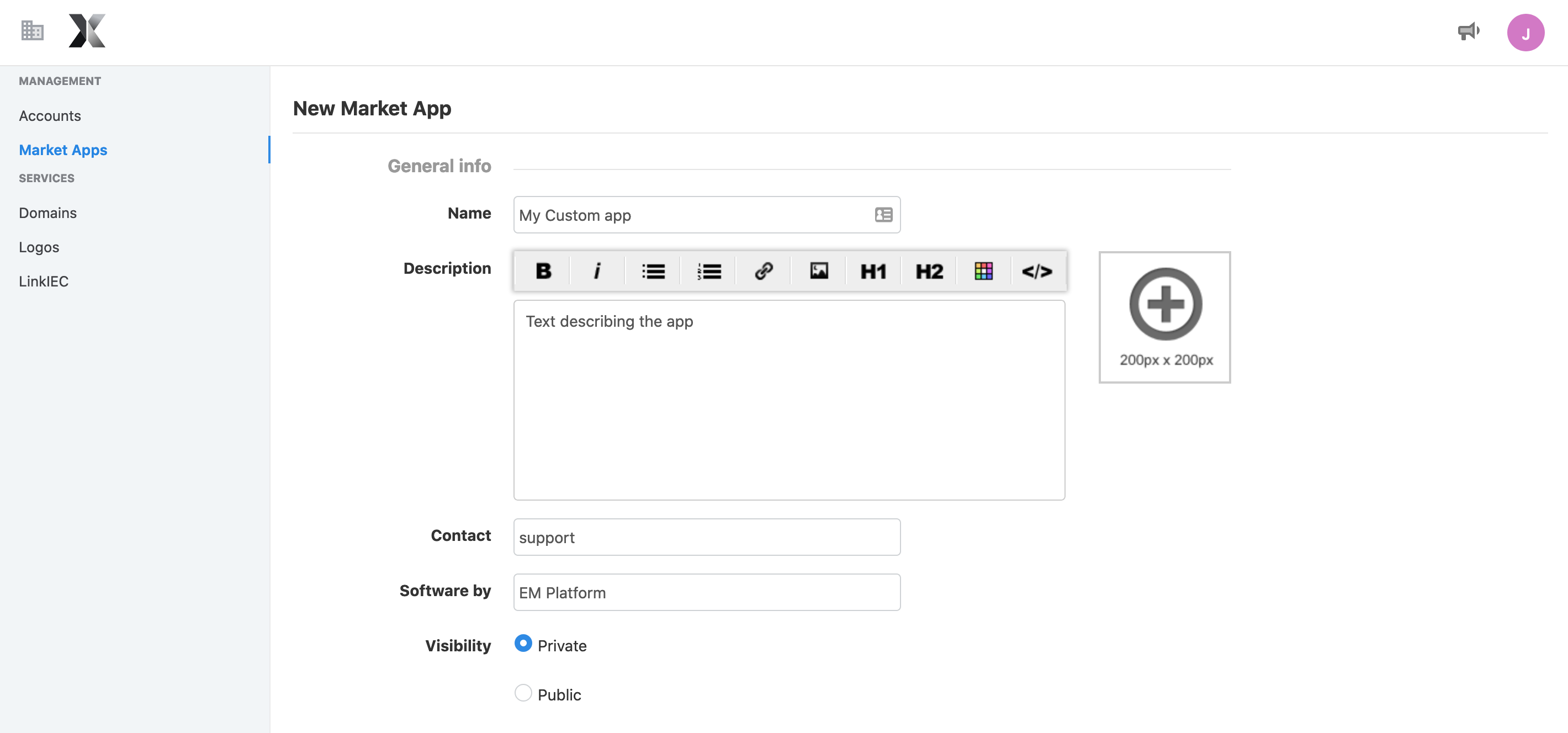Format text as H1 heading
1568x733 pixels.
pyautogui.click(x=872, y=272)
